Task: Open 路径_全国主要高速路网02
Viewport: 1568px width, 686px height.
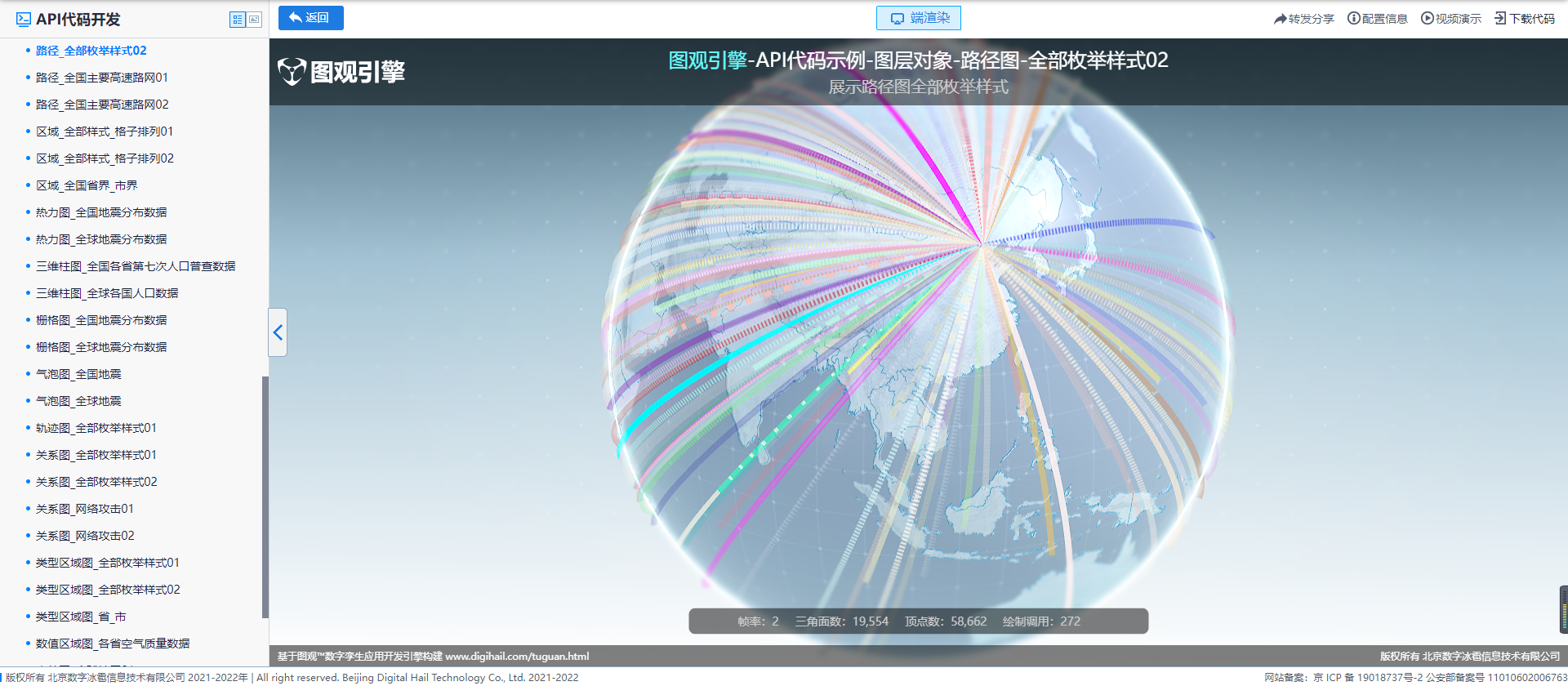Action: pos(102,105)
